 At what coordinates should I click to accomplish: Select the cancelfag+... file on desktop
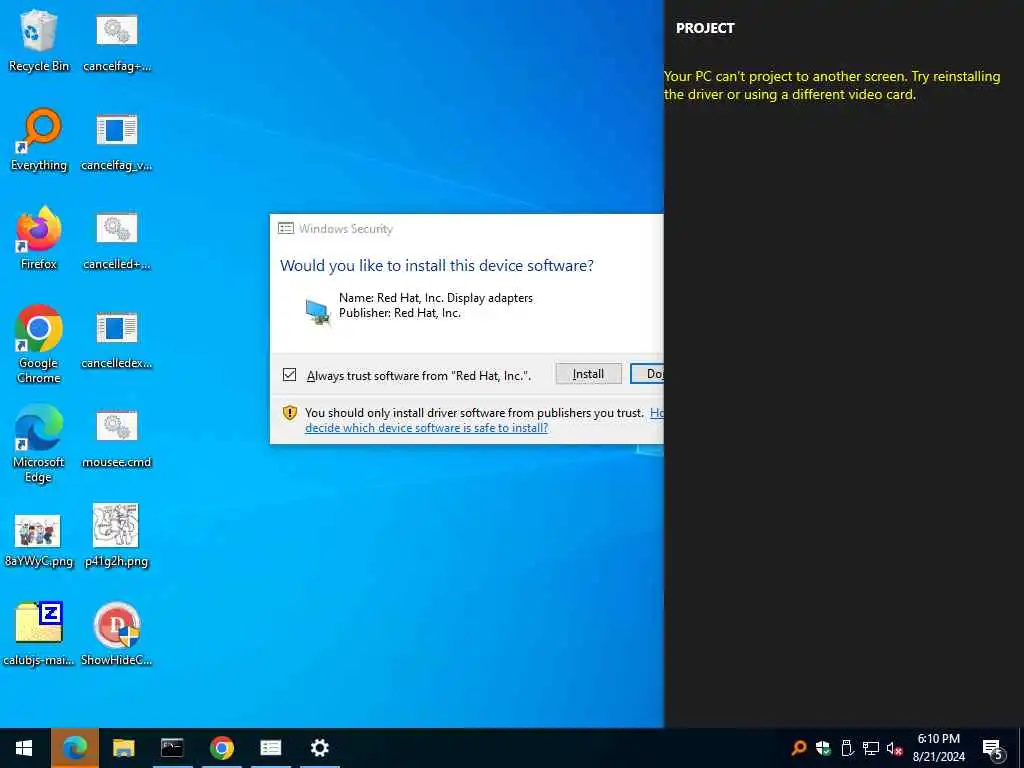(x=117, y=43)
